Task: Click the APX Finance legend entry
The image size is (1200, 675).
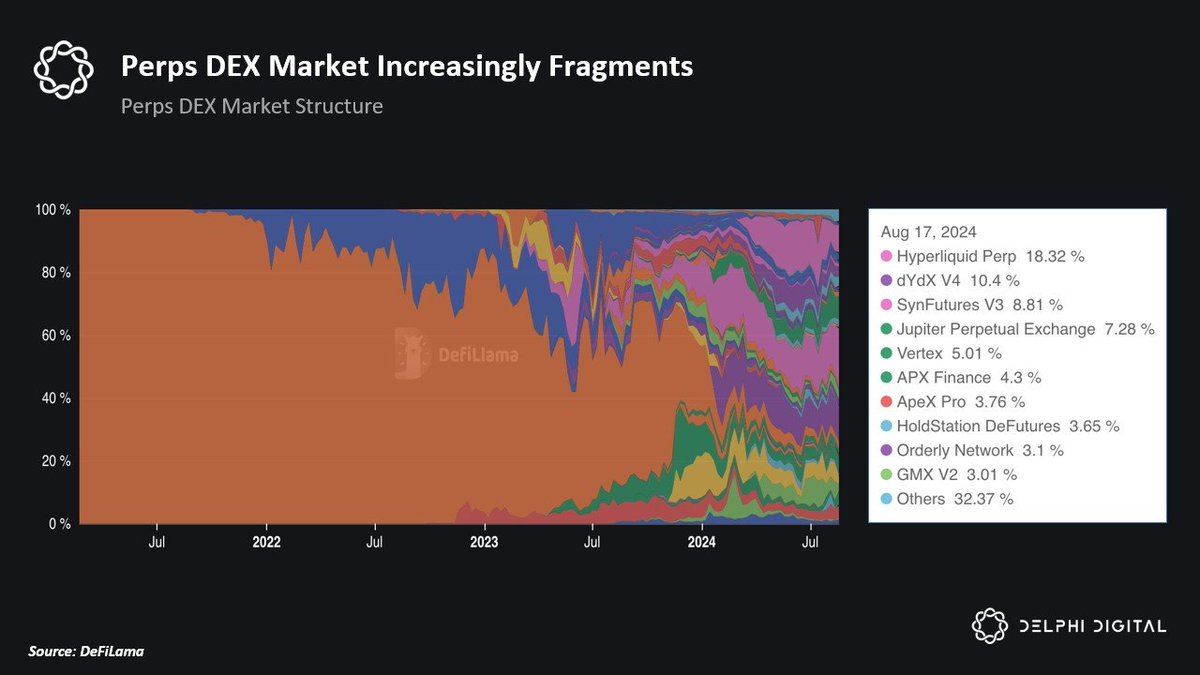Action: 969,378
